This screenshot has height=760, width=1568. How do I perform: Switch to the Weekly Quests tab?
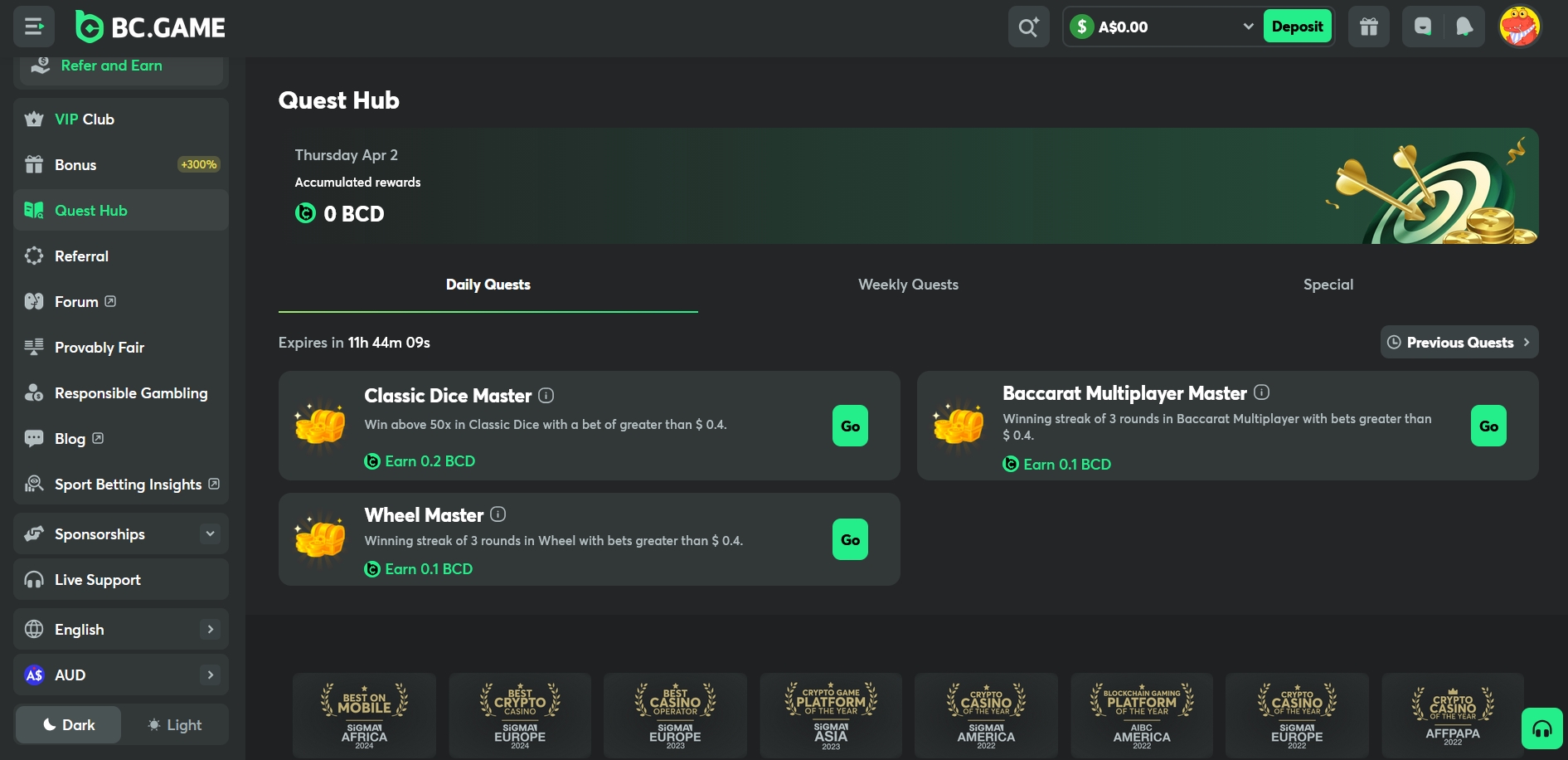(908, 284)
